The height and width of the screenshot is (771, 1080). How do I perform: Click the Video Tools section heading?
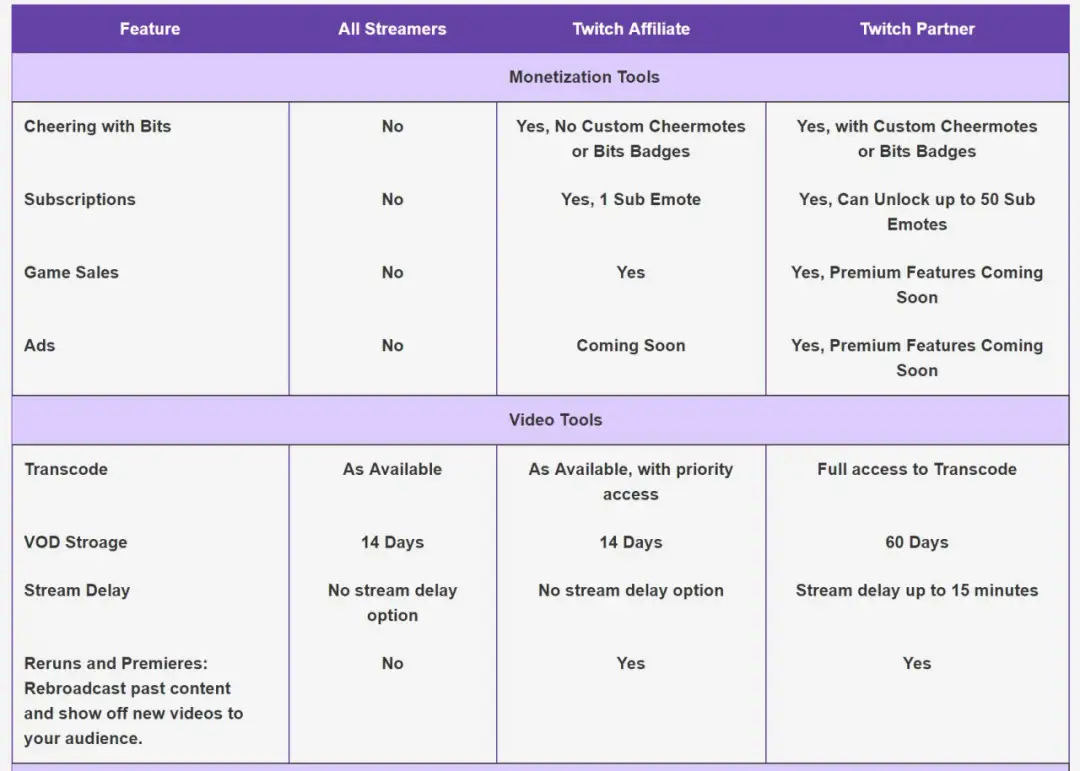click(x=555, y=420)
